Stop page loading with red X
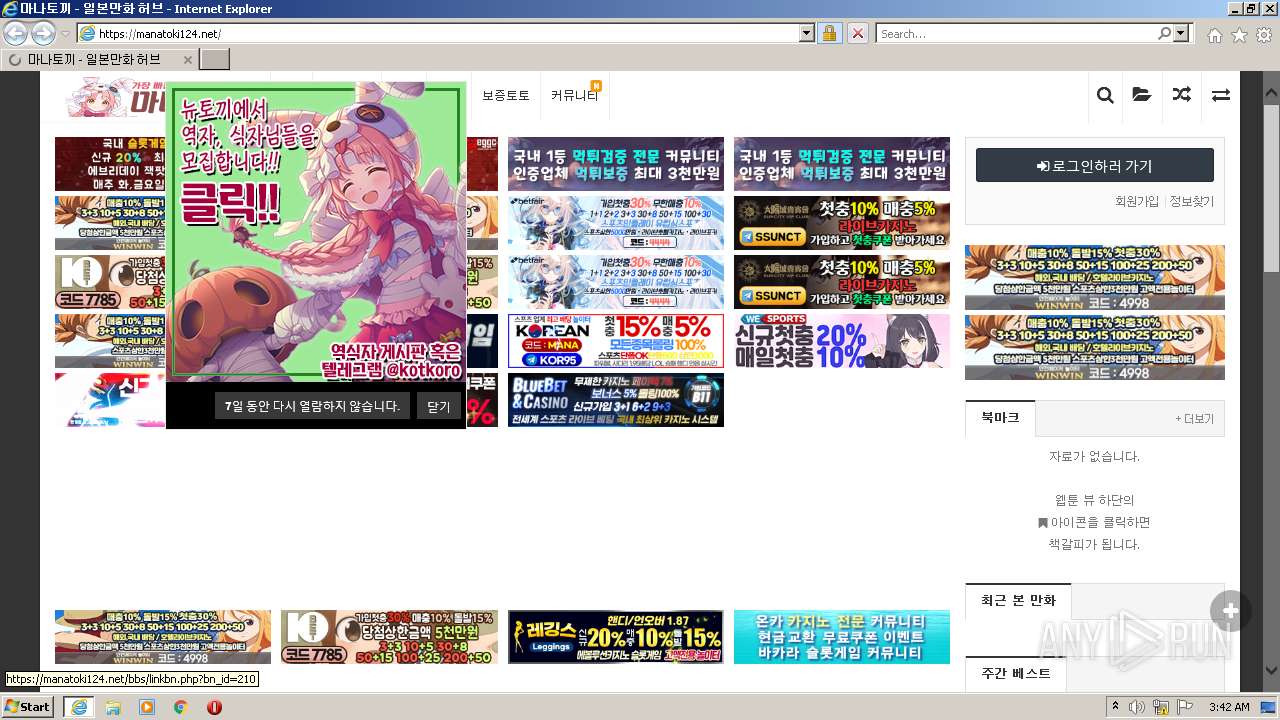This screenshot has height=720, width=1280. (x=857, y=33)
